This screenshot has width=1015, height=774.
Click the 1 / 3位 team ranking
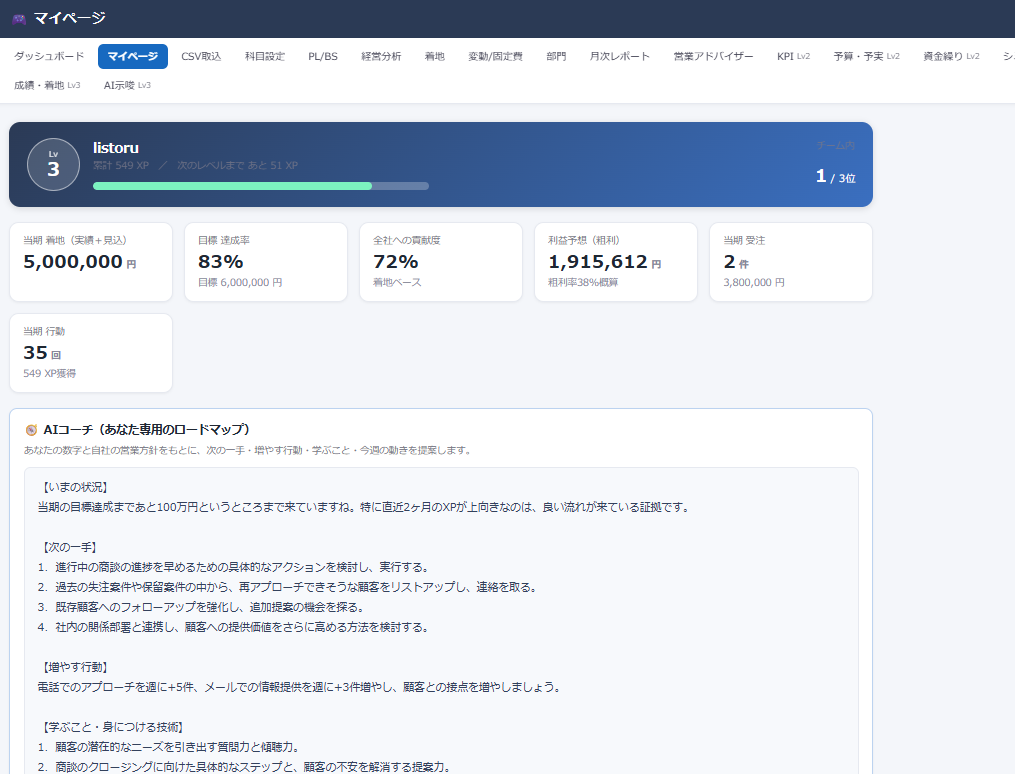[x=836, y=177]
